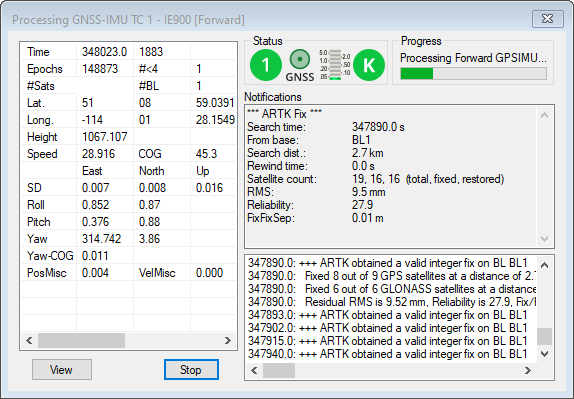Click the *** ARTK Fix *** notification header
The height and width of the screenshot is (399, 574).
point(284,114)
